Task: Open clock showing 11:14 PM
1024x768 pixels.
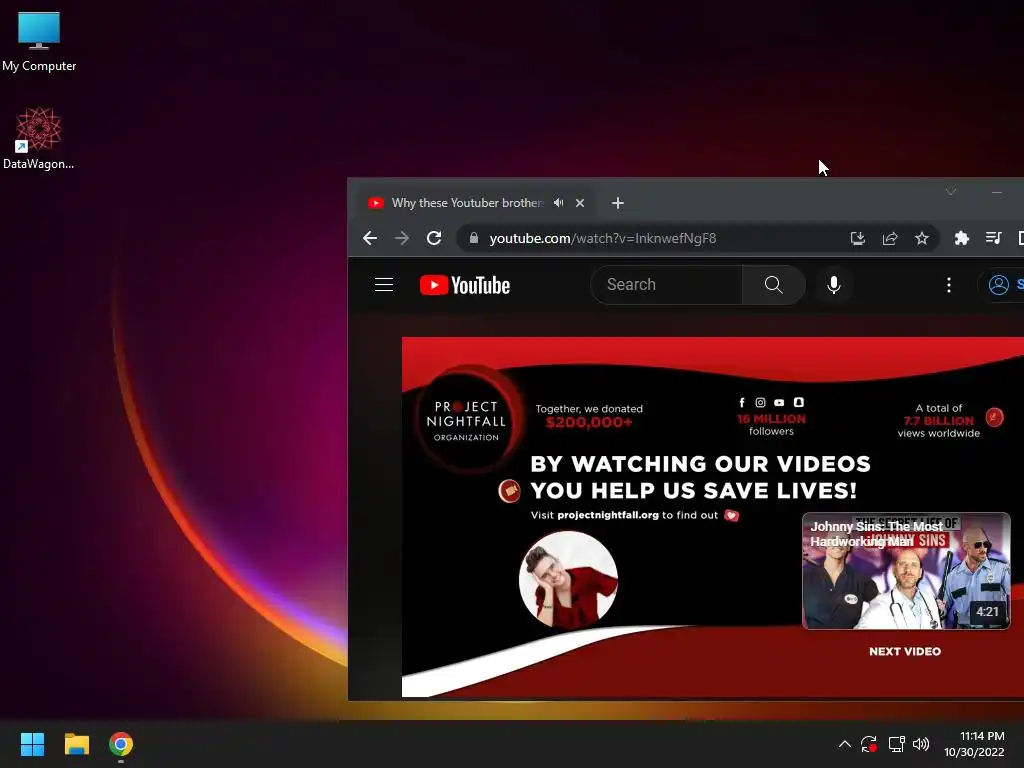Action: tap(974, 744)
